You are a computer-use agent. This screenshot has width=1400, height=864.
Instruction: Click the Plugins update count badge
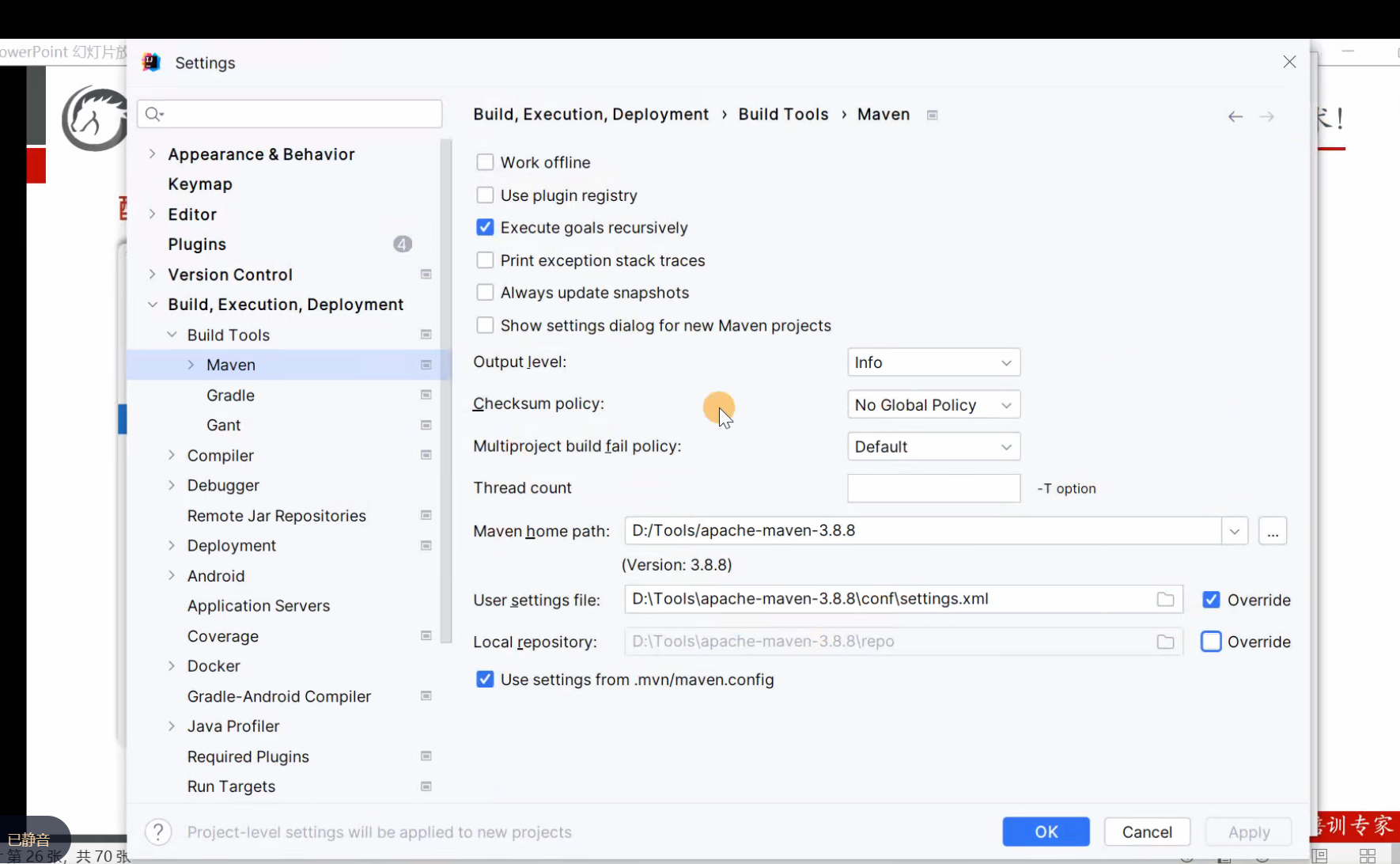pos(403,244)
